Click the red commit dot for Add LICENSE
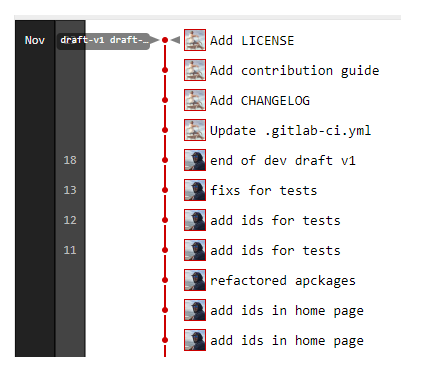The image size is (428, 378). 165,40
